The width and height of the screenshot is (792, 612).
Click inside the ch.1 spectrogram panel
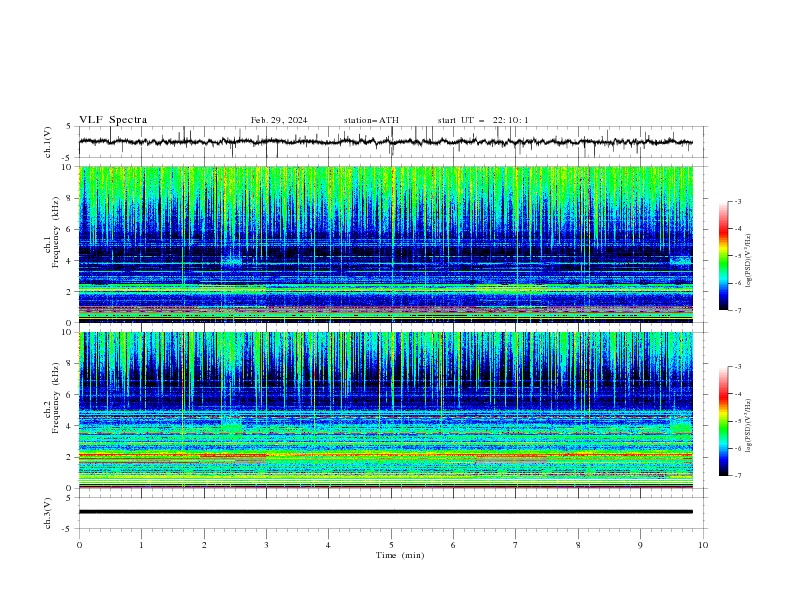[385, 244]
